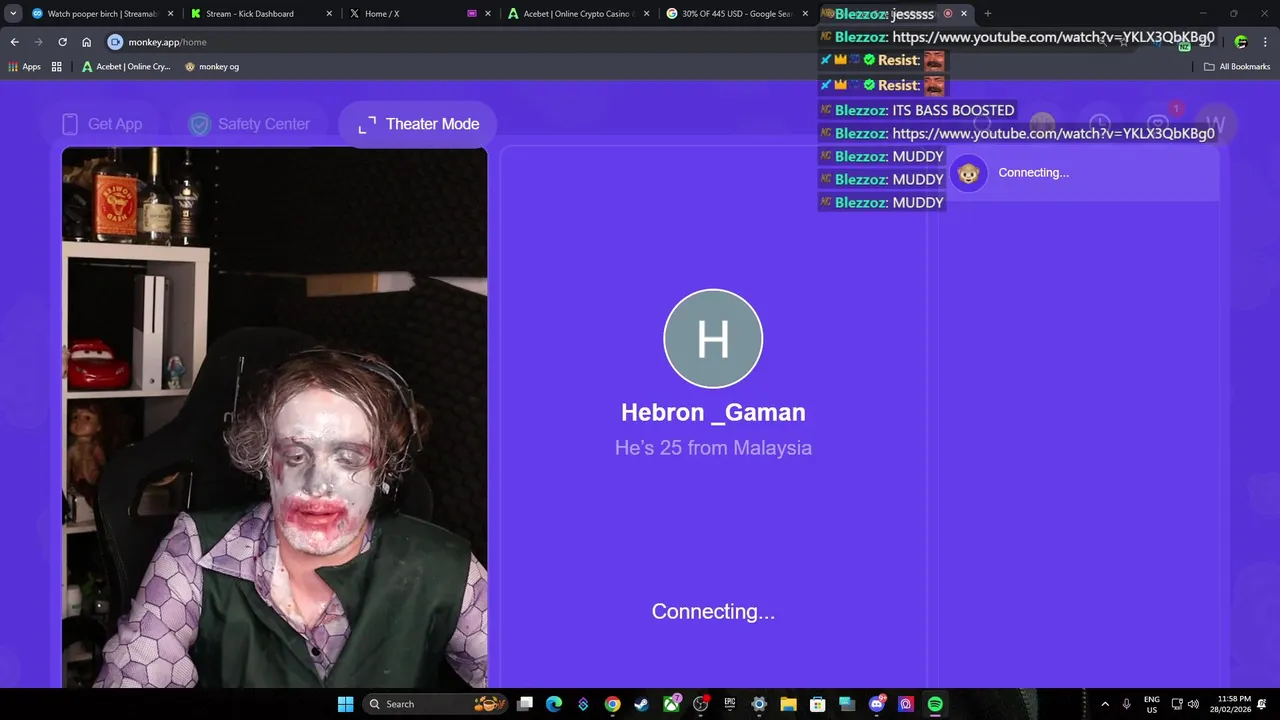Open File Explorer from taskbar
Viewport: 1280px width, 720px height.
coord(788,704)
